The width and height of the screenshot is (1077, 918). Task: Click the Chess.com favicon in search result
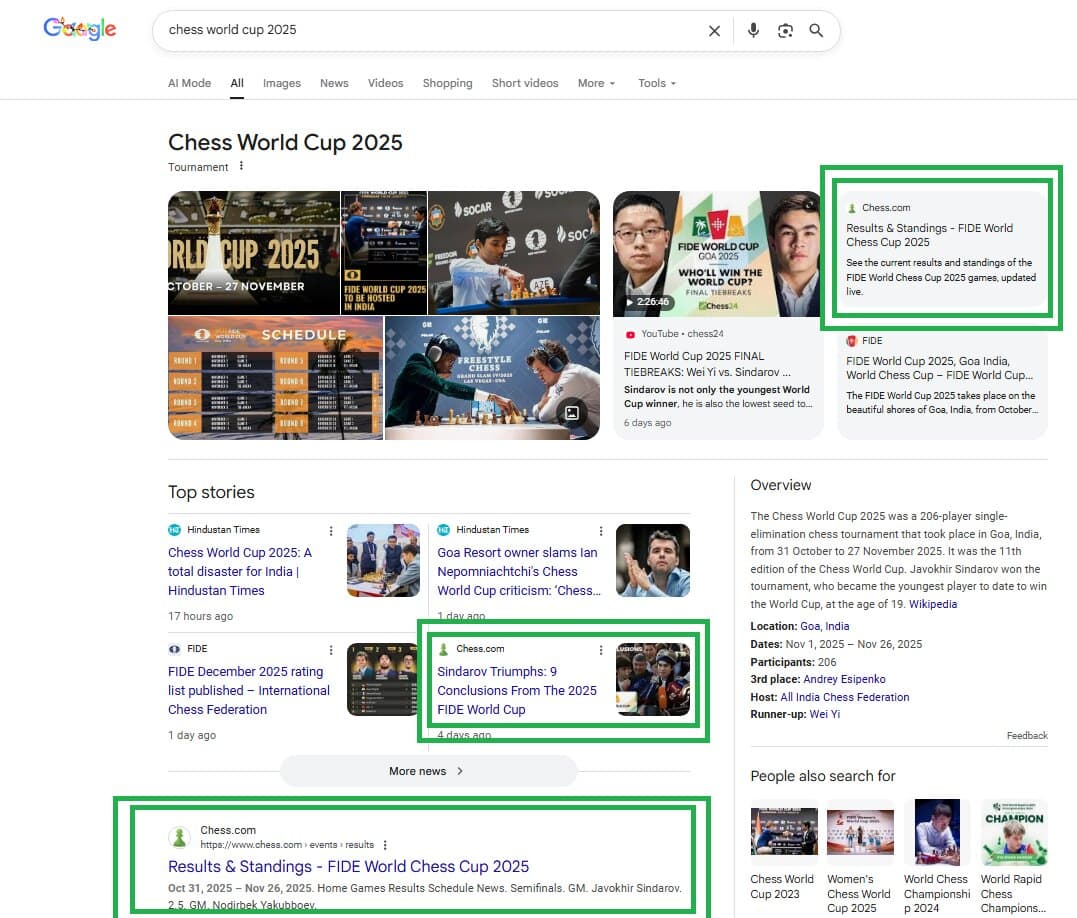click(179, 837)
